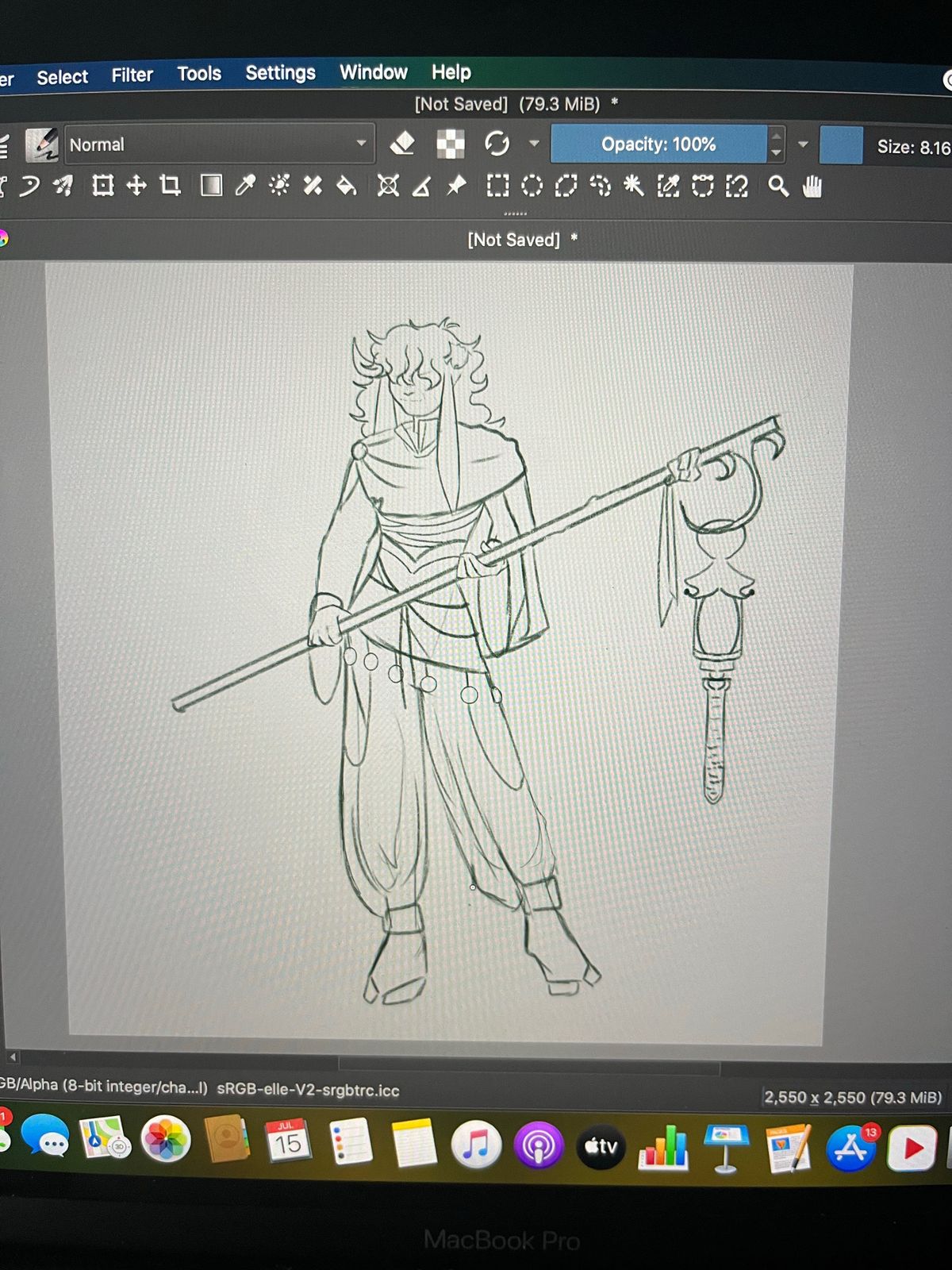Open Music from the Dock

tap(476, 1145)
